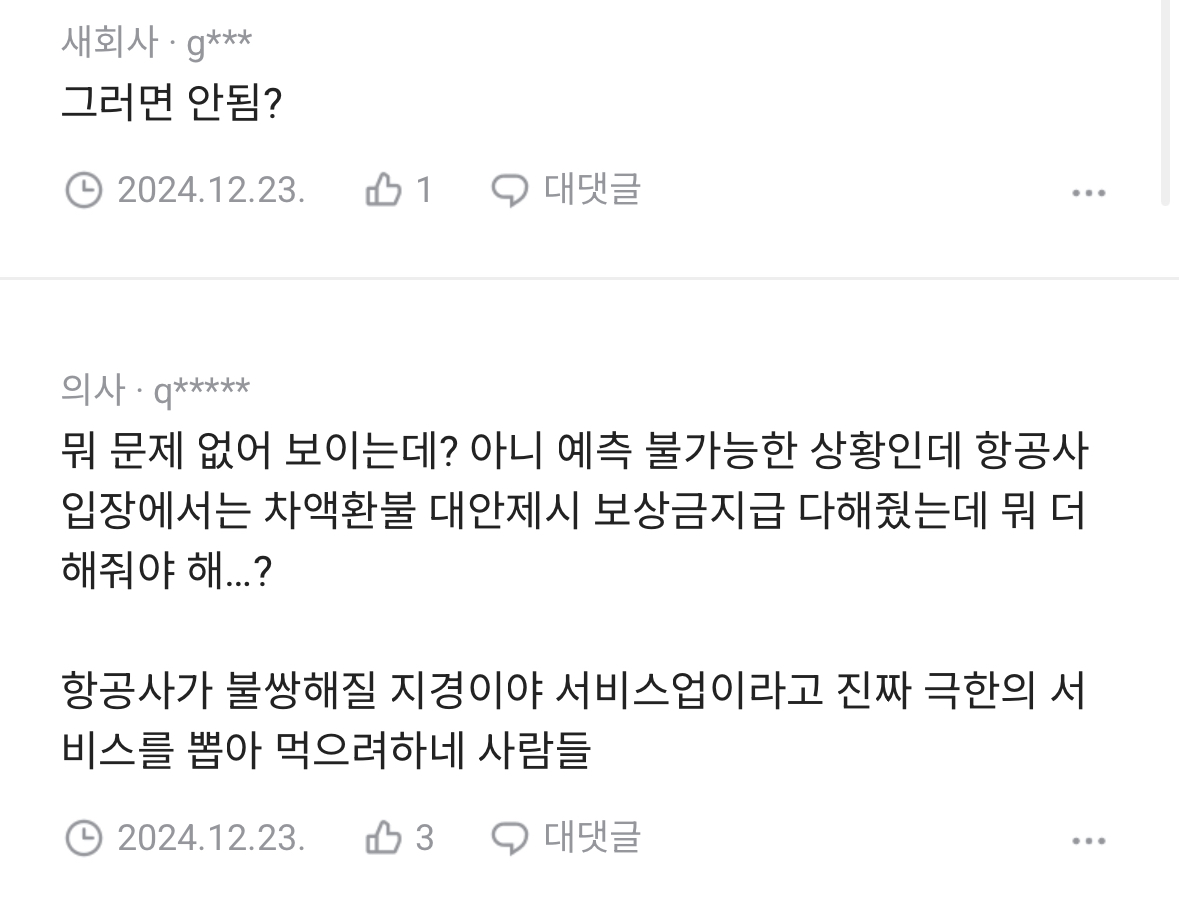Click the vertical scrollbar at right edge
The height and width of the screenshot is (902, 1179).
coord(1165,100)
